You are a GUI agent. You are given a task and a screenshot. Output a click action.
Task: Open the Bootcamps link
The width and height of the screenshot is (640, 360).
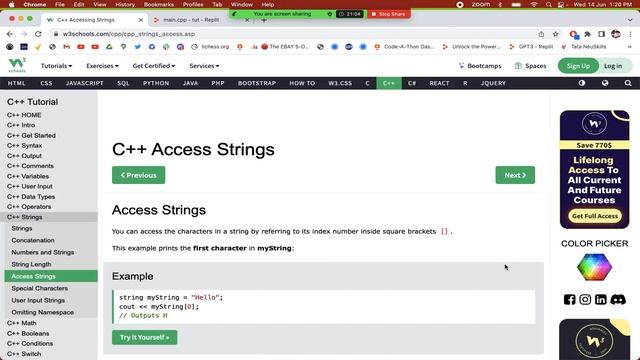click(x=480, y=66)
